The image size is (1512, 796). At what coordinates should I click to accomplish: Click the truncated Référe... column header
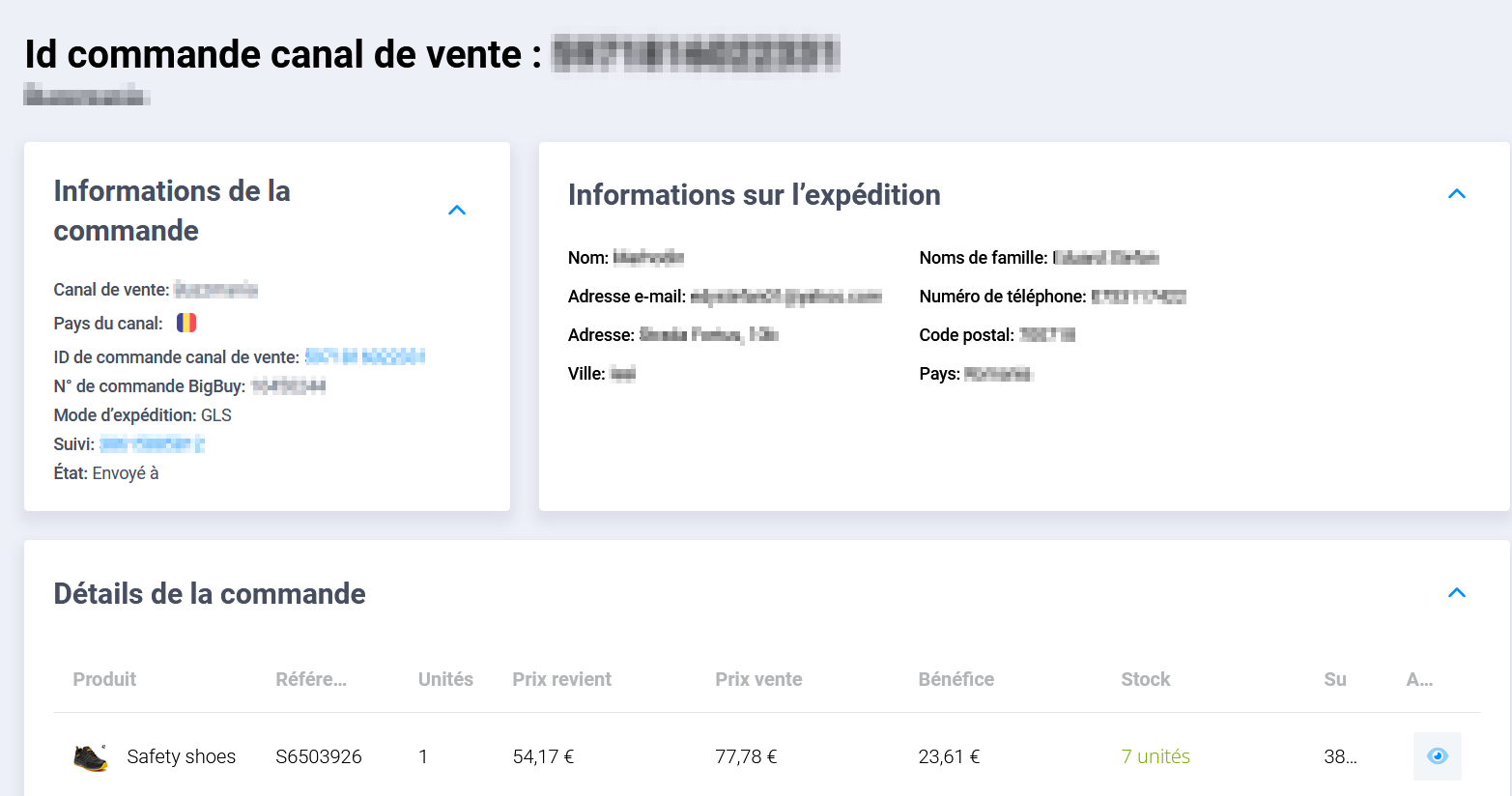[x=311, y=679]
